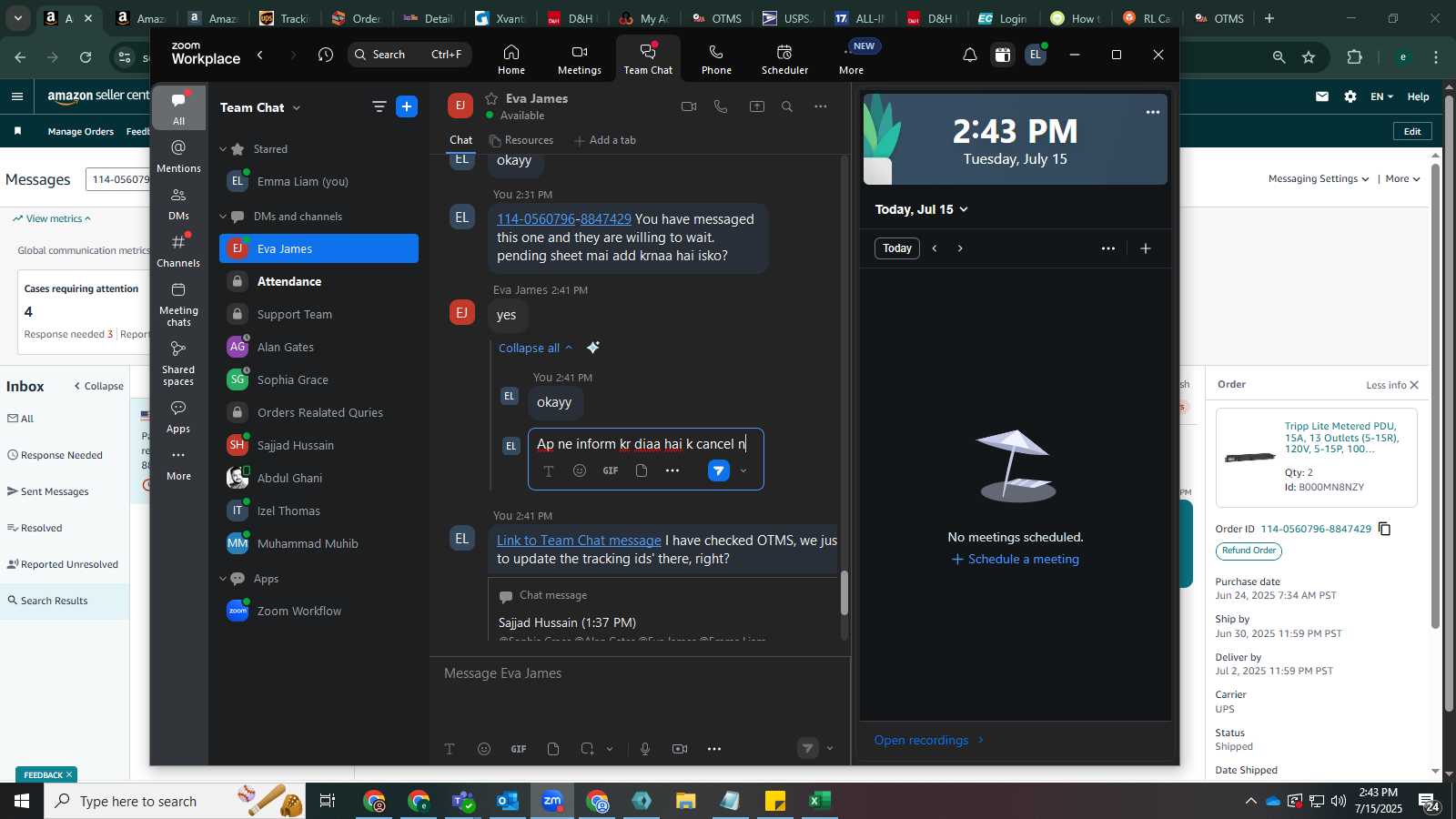Collapse the Starred section
Image resolution: width=1456 pixels, height=819 pixels.
click(x=223, y=149)
